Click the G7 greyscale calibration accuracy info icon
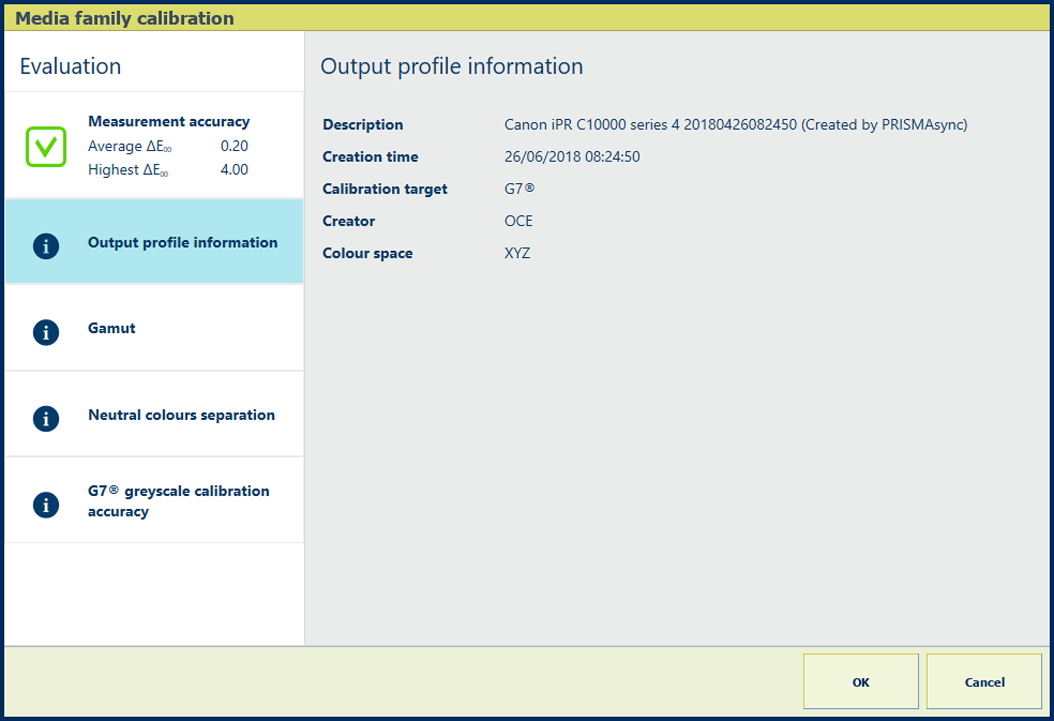The width and height of the screenshot is (1054, 721). click(x=46, y=505)
